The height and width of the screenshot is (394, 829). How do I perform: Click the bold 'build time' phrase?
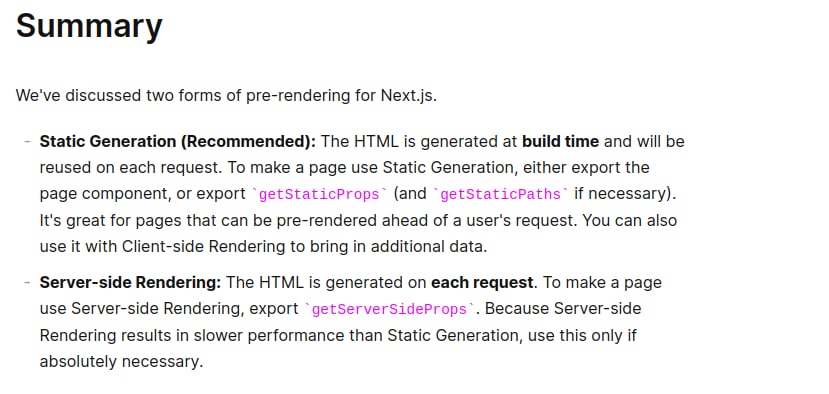tap(560, 142)
